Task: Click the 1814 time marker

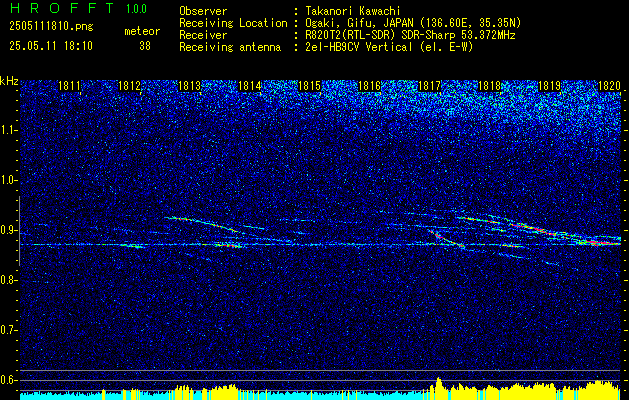Action: point(250,86)
